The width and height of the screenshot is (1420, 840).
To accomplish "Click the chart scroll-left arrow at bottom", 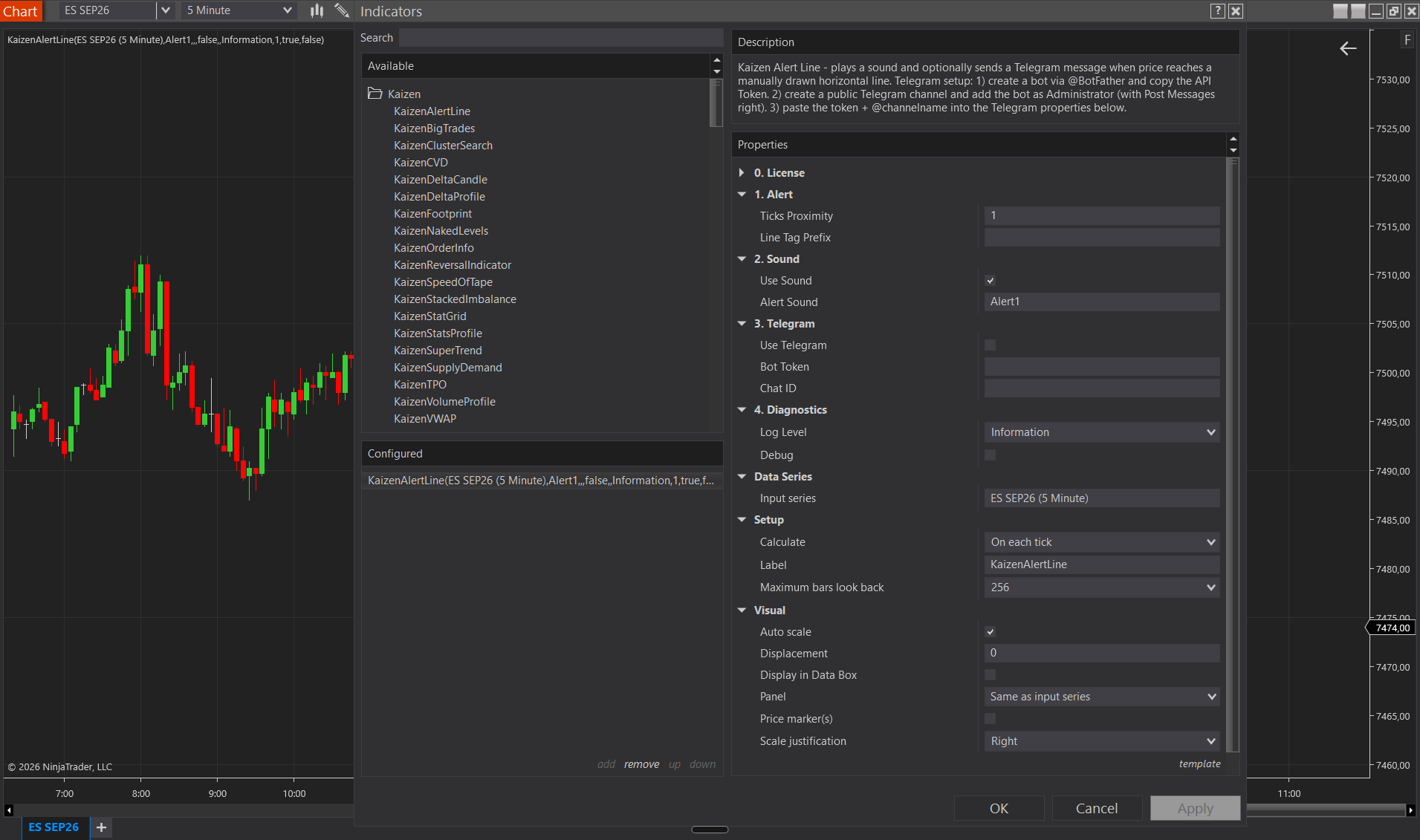I will 8,810.
